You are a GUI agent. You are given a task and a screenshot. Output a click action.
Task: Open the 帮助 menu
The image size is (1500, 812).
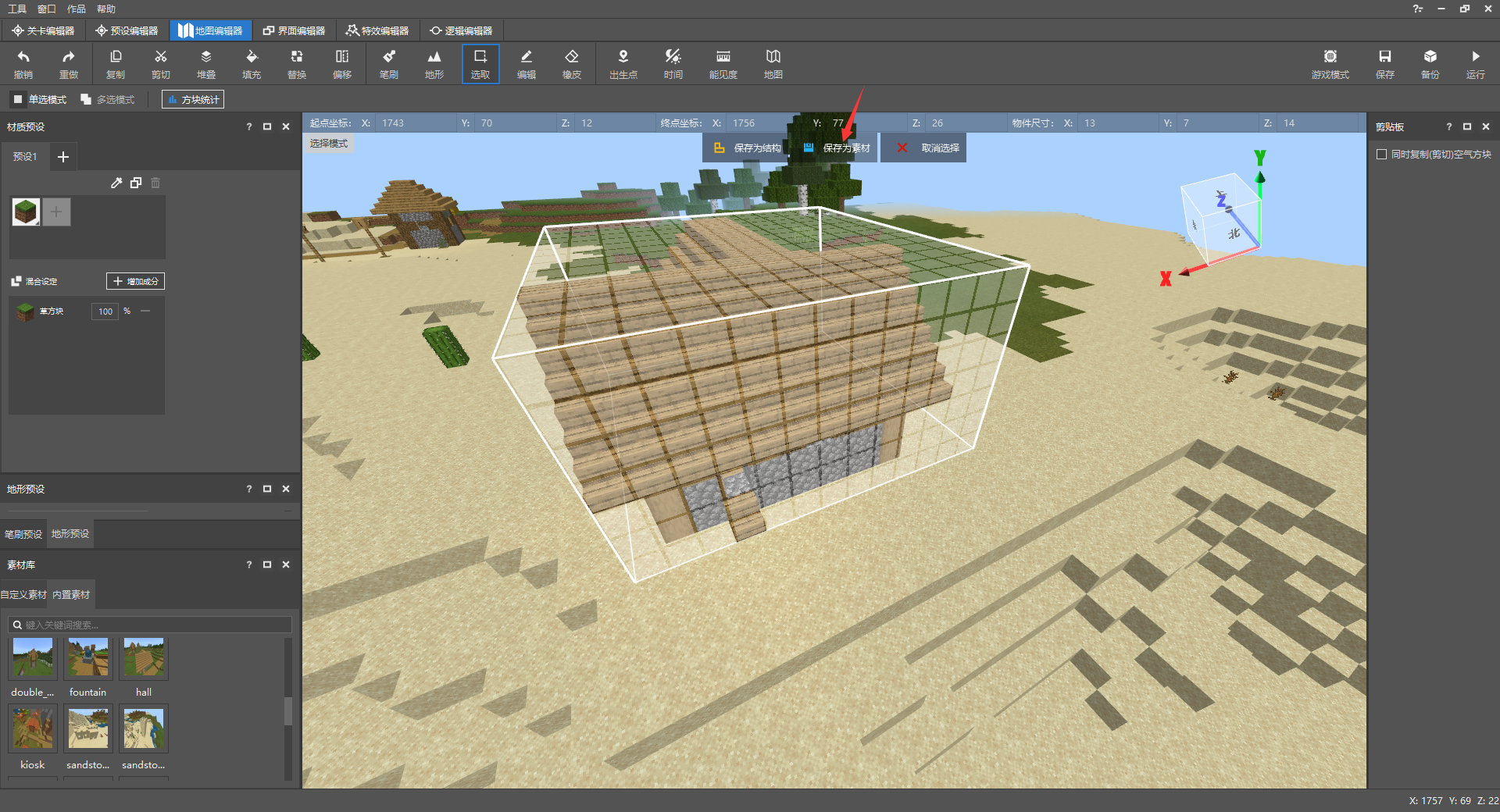pos(106,9)
